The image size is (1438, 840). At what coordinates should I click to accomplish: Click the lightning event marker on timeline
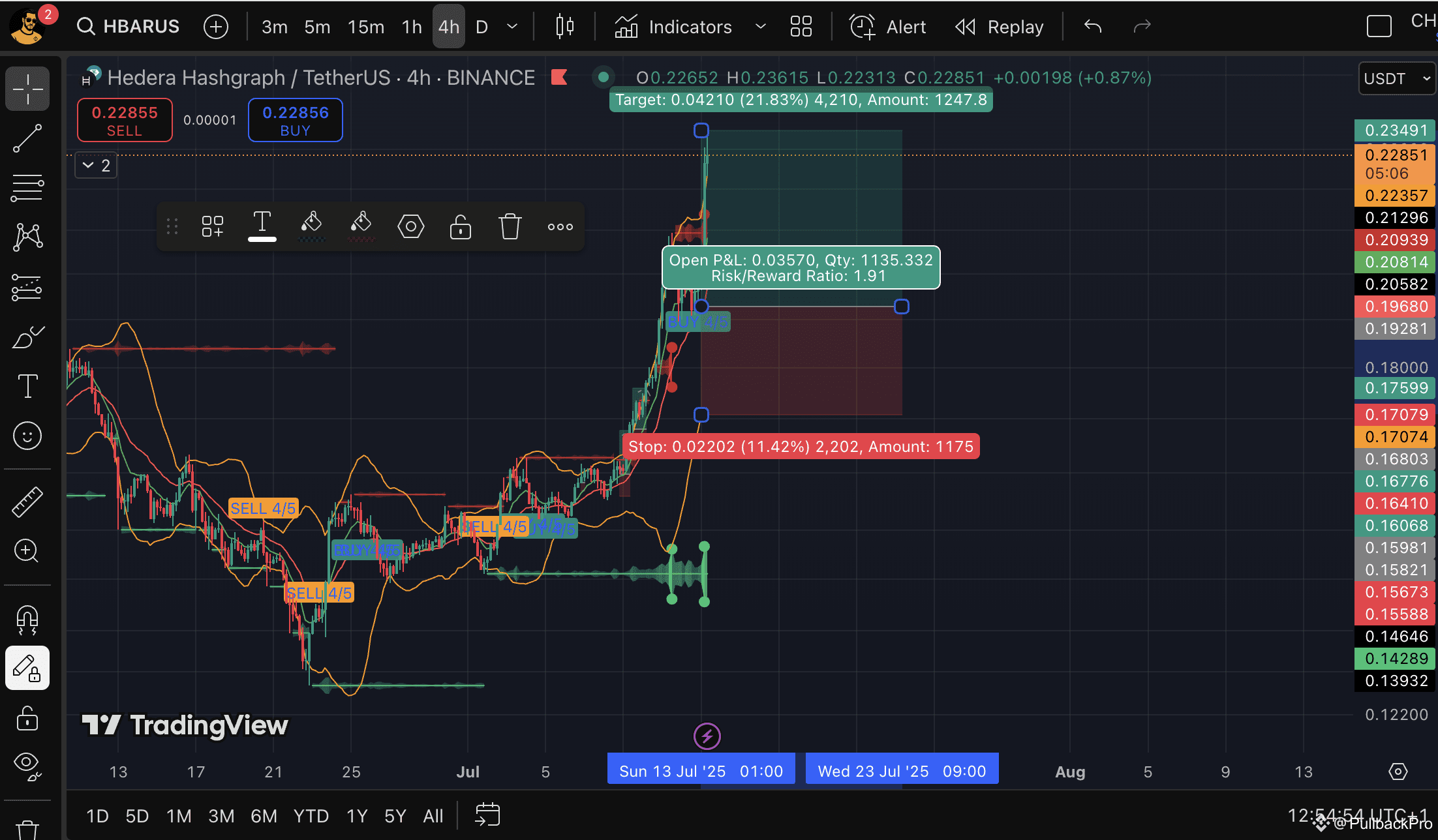point(707,736)
